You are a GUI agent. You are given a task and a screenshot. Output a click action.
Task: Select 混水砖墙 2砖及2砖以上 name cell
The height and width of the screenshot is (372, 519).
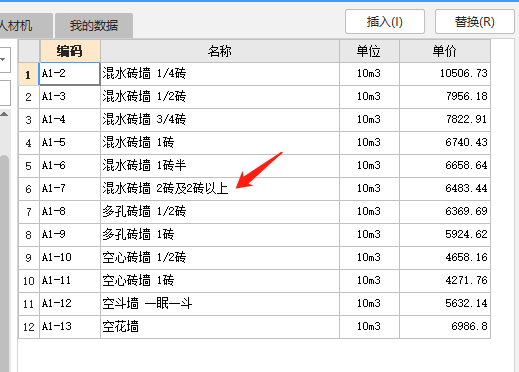point(220,189)
